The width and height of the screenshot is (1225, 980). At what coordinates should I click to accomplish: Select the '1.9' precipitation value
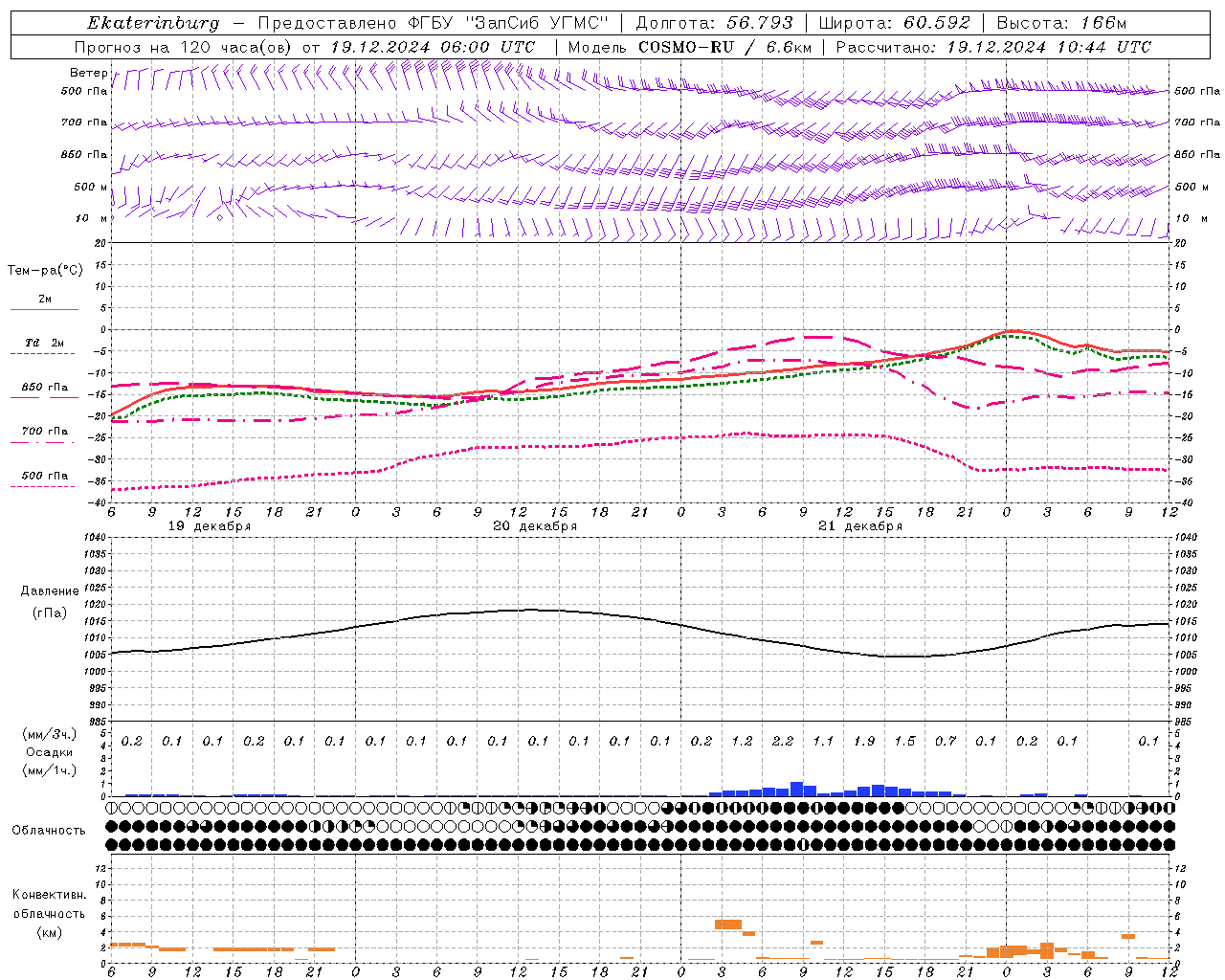tap(864, 741)
